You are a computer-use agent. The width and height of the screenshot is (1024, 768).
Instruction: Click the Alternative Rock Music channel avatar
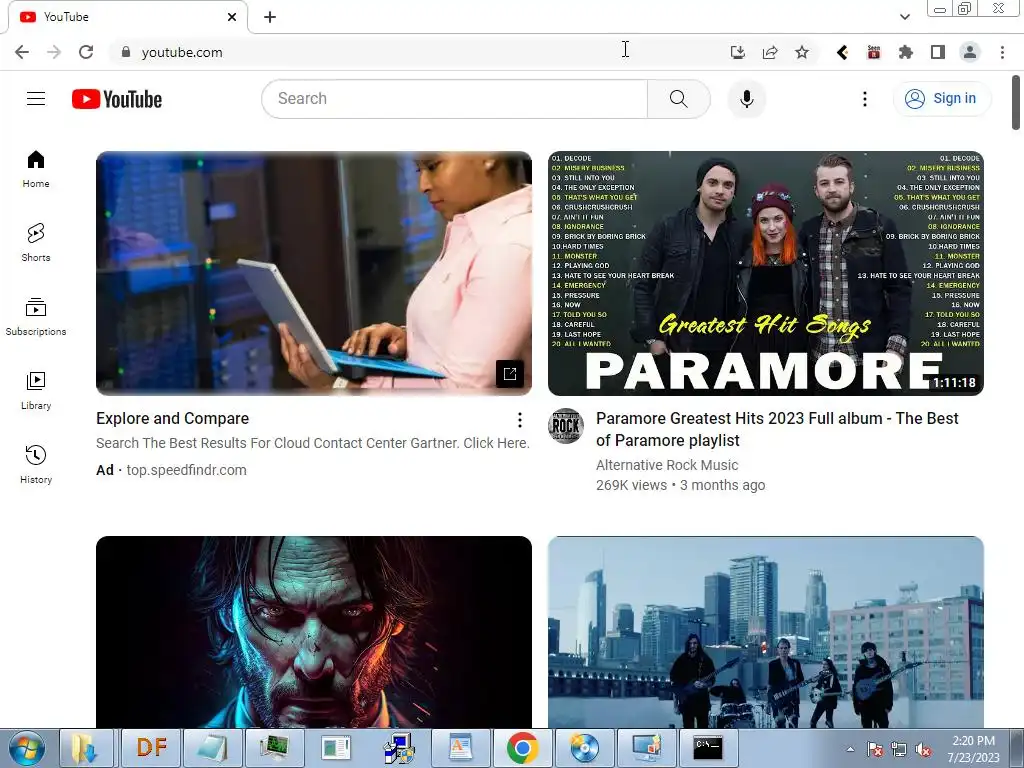click(x=566, y=426)
